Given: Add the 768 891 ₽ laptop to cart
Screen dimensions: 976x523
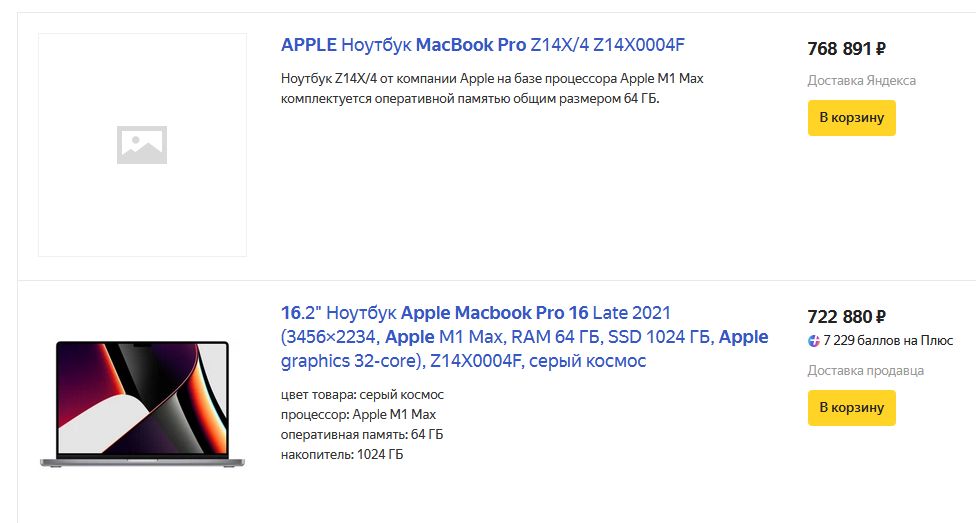Looking at the screenshot, I should click(x=851, y=118).
